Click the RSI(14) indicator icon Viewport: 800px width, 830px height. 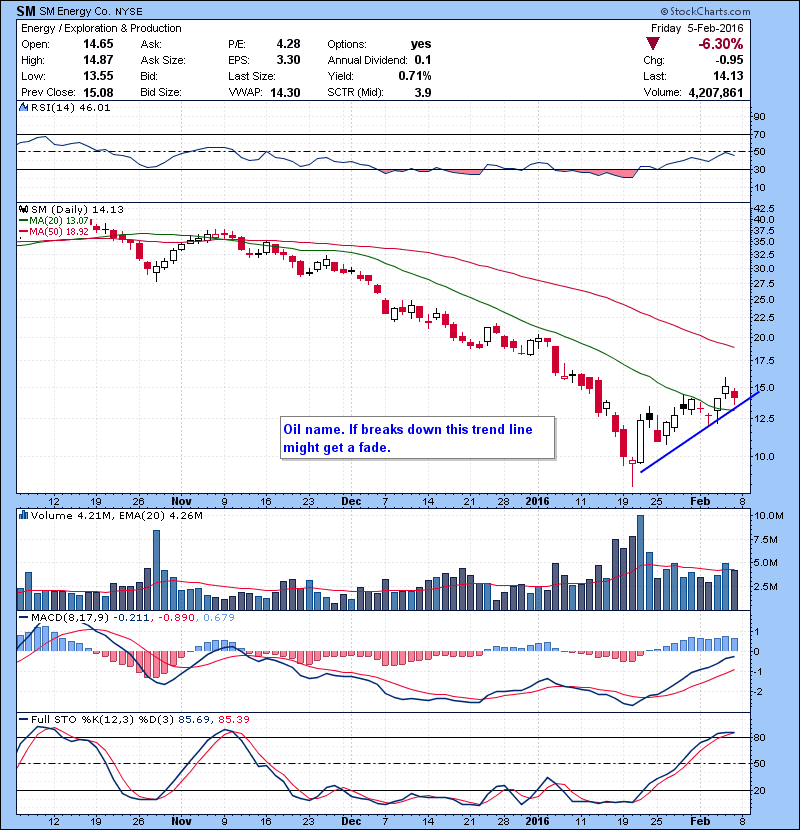click(x=24, y=107)
